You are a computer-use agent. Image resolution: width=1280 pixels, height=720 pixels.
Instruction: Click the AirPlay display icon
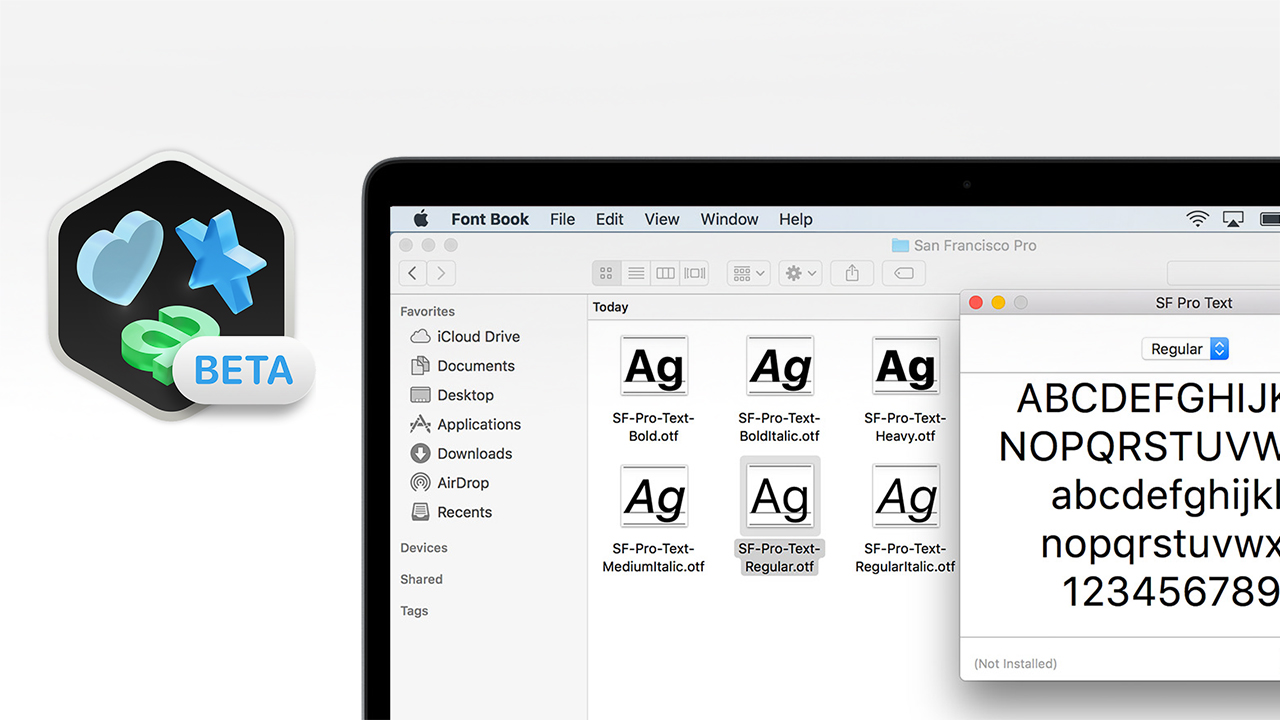point(1233,219)
